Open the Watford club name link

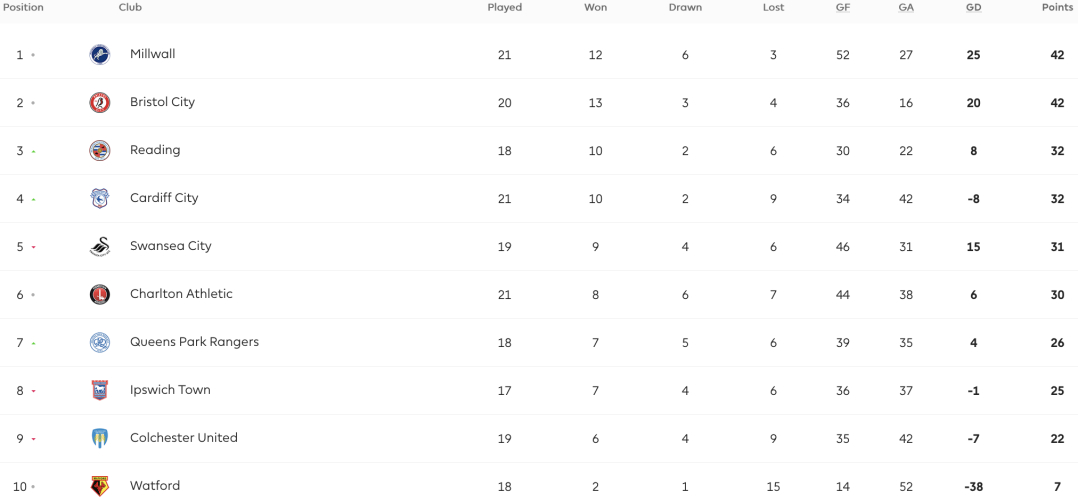(155, 486)
